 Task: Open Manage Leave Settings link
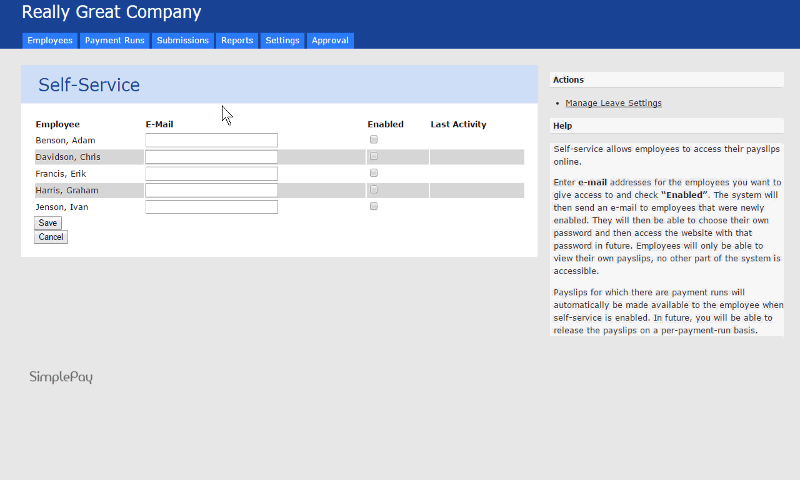click(613, 103)
